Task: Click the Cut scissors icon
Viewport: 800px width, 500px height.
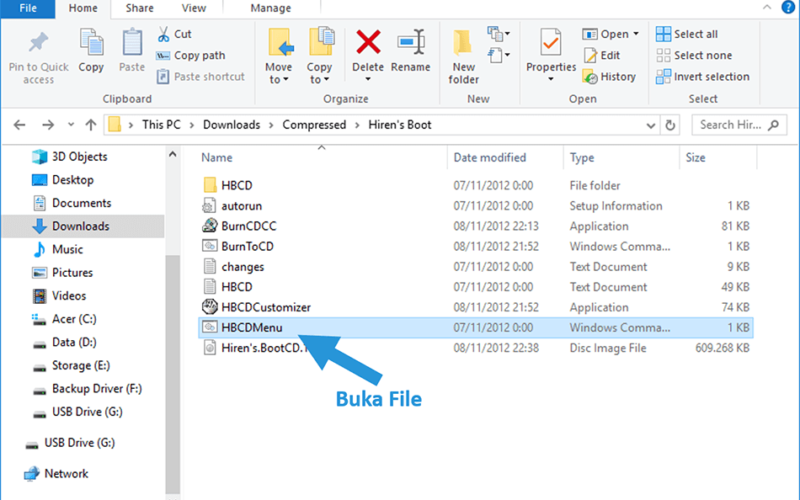Action: pos(163,34)
